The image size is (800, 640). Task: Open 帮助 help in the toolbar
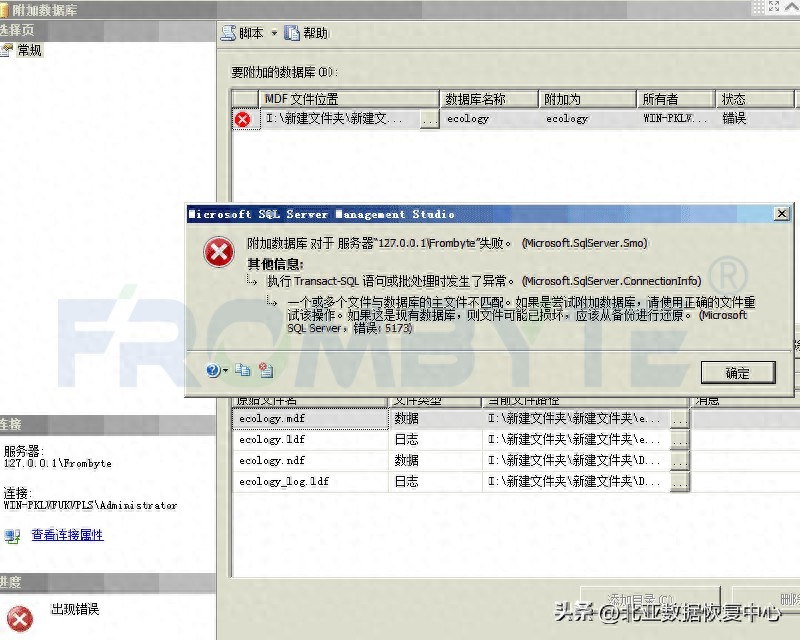(306, 33)
